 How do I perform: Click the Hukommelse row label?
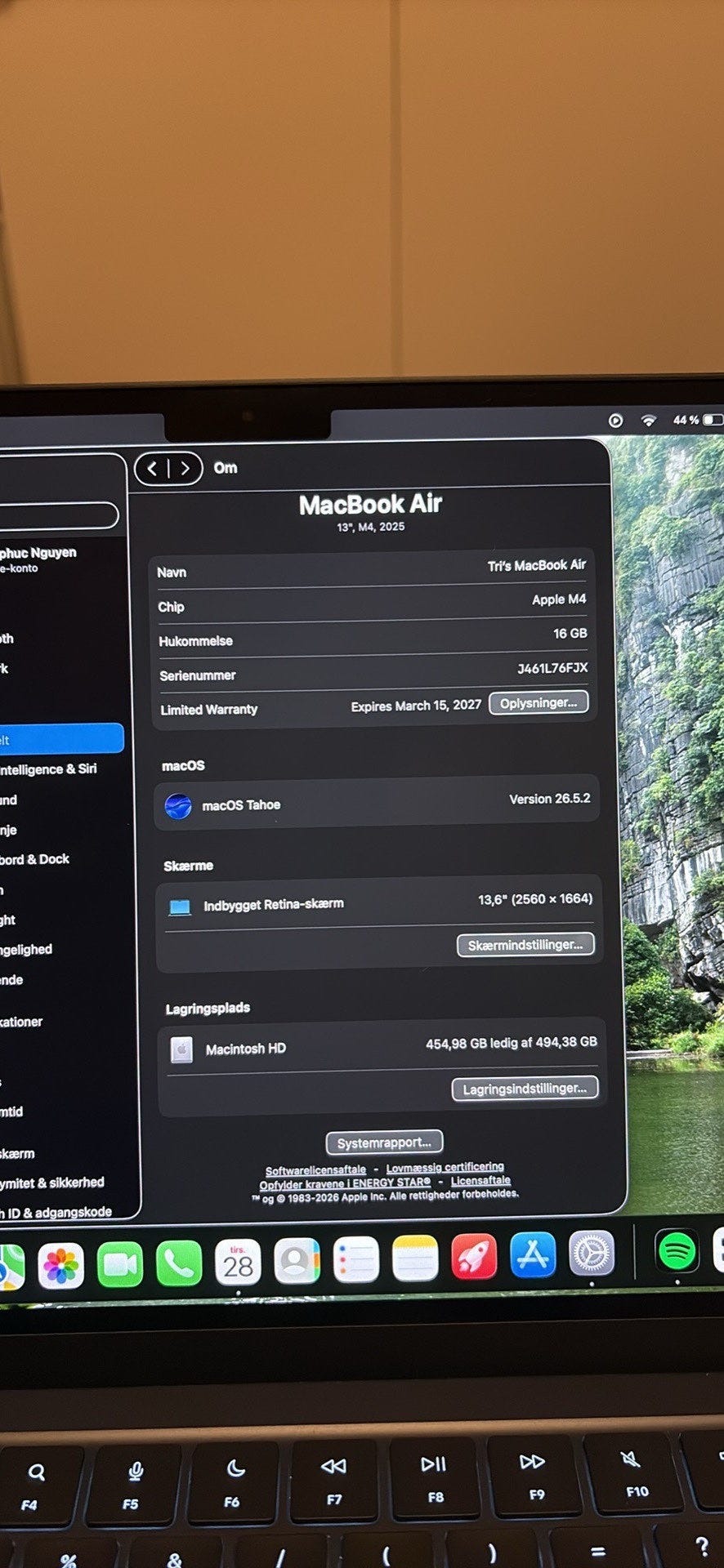[195, 641]
